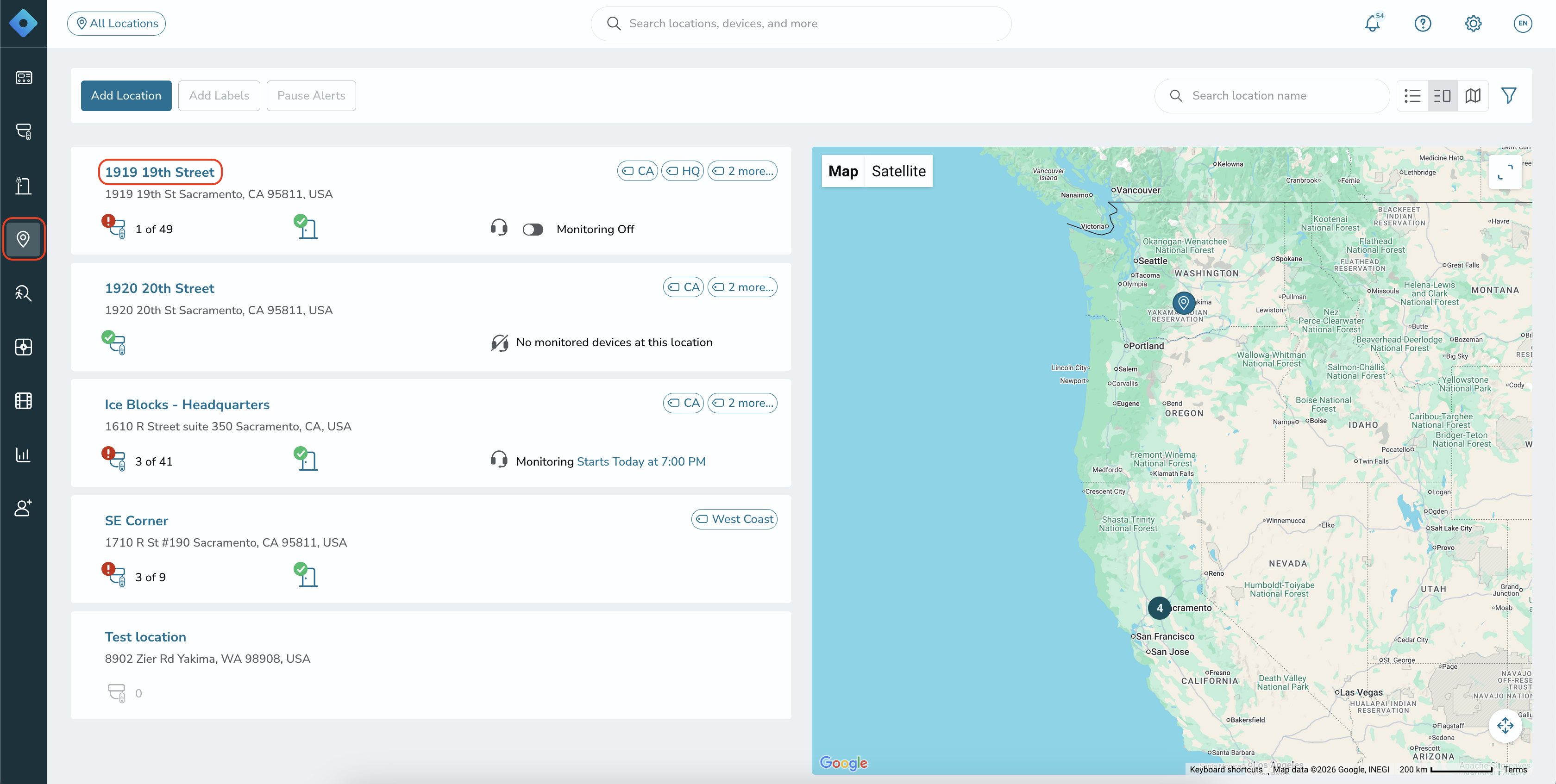The height and width of the screenshot is (784, 1556).
Task: Click 'Starts Today at 7:00 PM' link
Action: 641,462
